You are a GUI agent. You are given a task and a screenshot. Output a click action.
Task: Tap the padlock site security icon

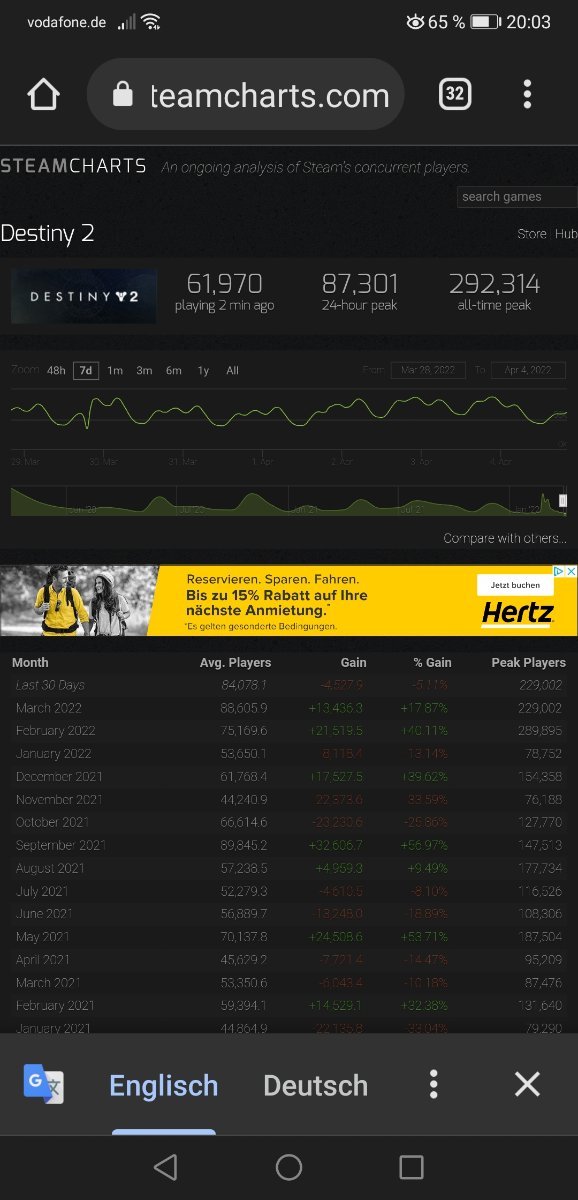[123, 94]
